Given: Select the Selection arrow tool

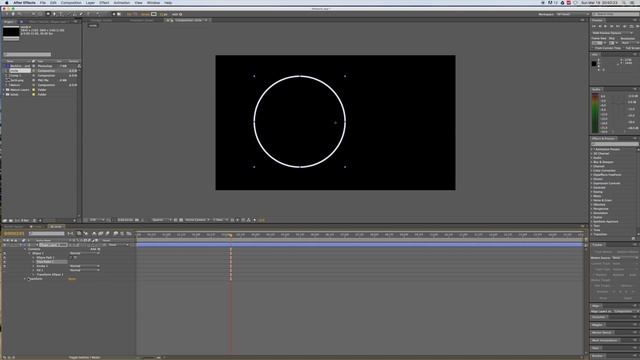Looking at the screenshot, I should pos(6,14).
